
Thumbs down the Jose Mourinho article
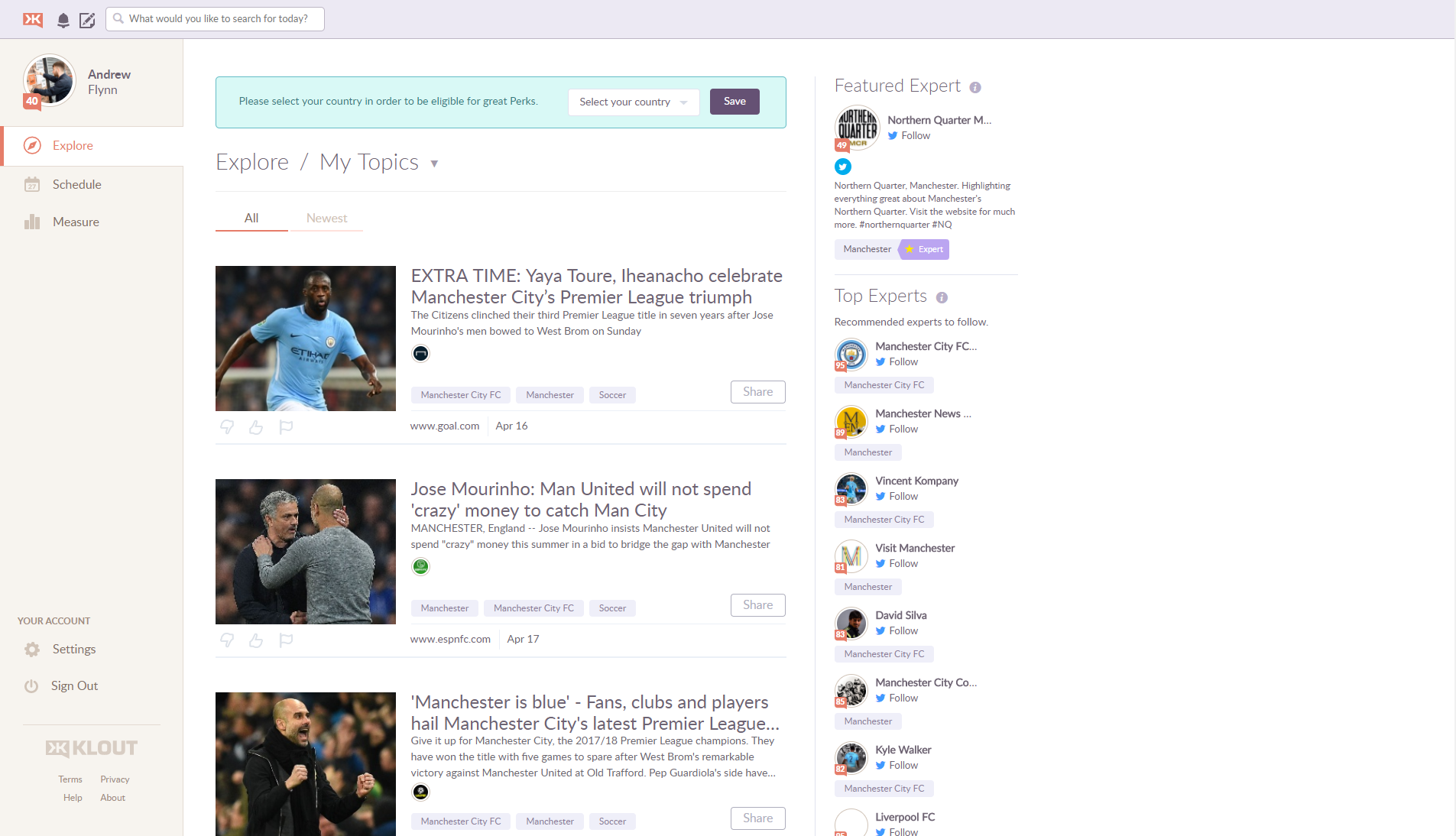click(x=227, y=640)
